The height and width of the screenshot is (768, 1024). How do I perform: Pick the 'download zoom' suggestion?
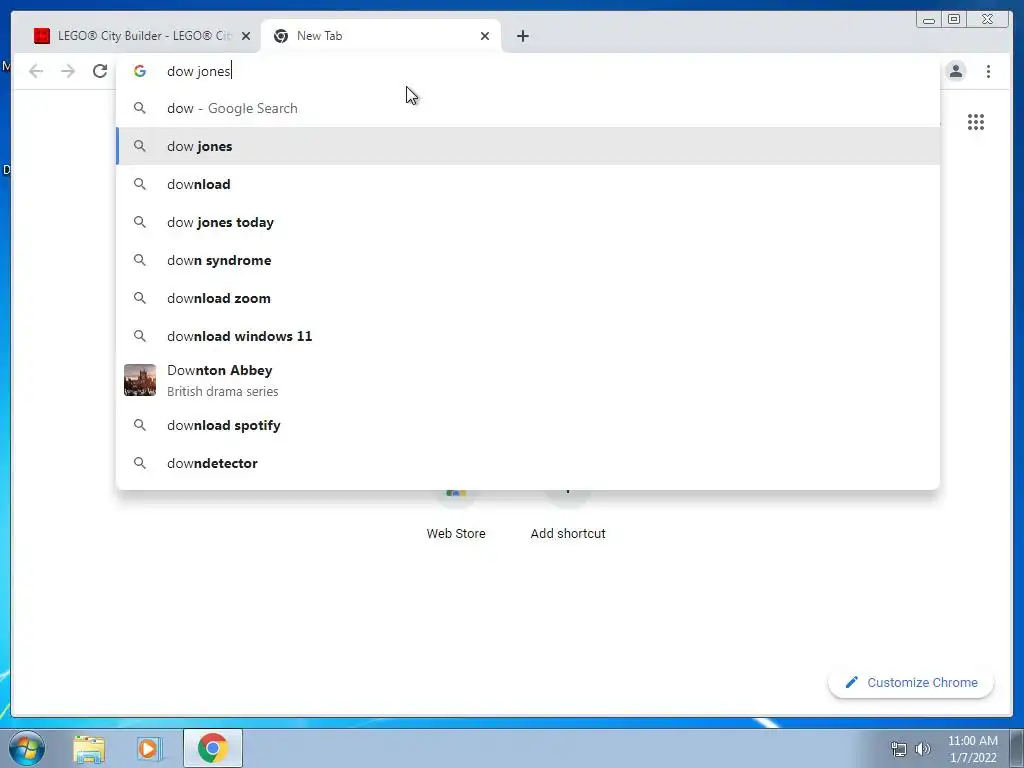[x=528, y=298]
